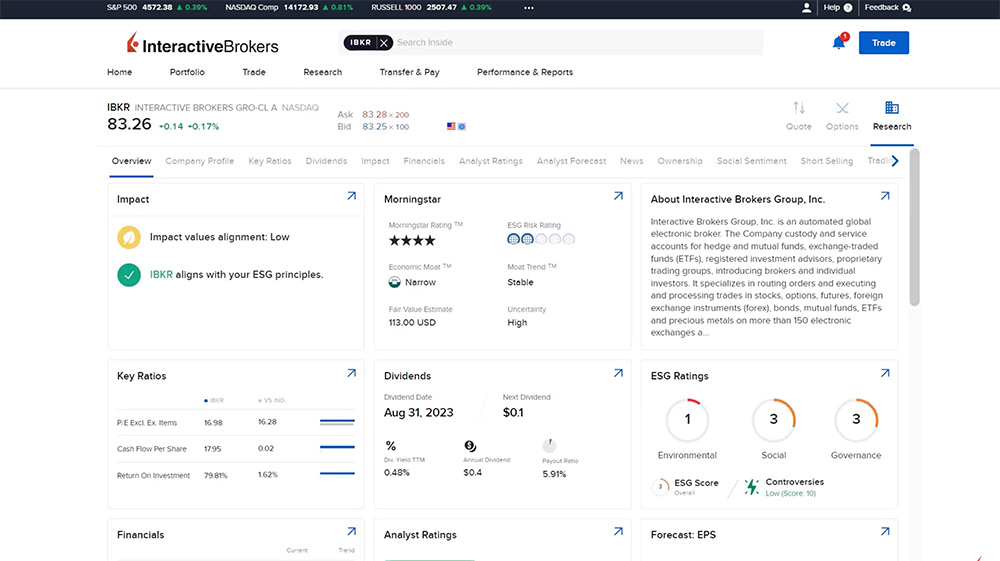Expand the ESG Ratings card arrow

coord(884,374)
